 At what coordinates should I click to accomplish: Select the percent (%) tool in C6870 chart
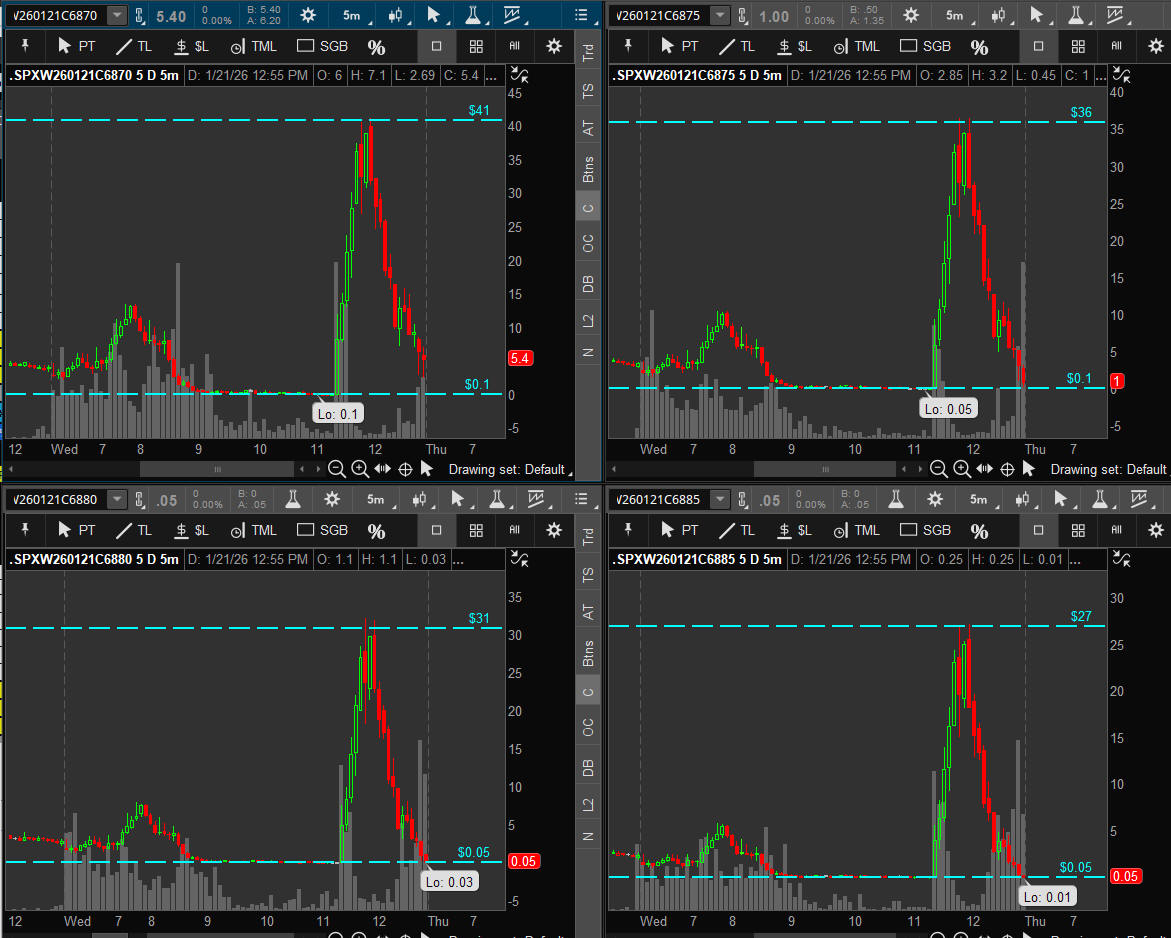coord(376,47)
